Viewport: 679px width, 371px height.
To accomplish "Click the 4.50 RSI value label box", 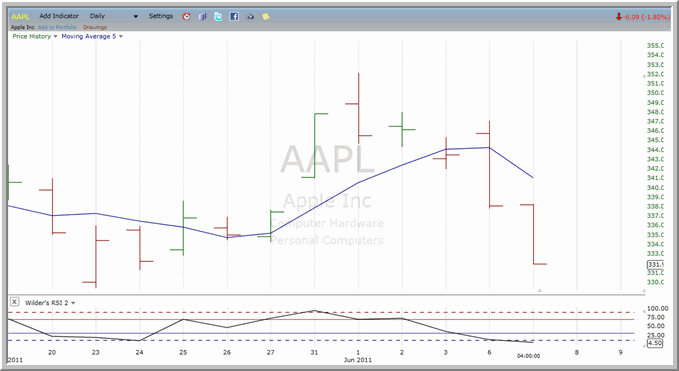I will [655, 344].
